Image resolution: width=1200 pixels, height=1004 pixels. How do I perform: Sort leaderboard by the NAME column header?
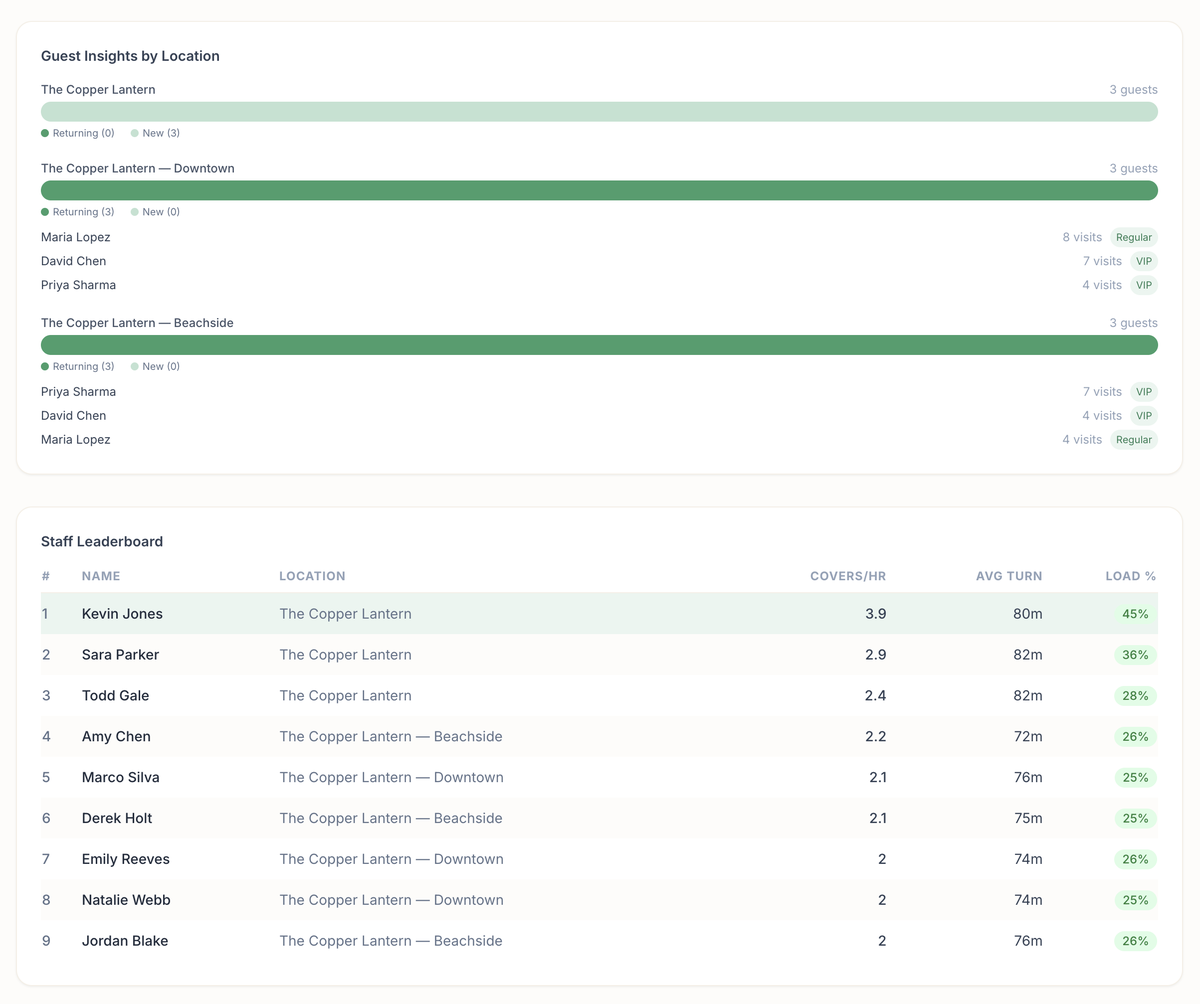(x=101, y=576)
